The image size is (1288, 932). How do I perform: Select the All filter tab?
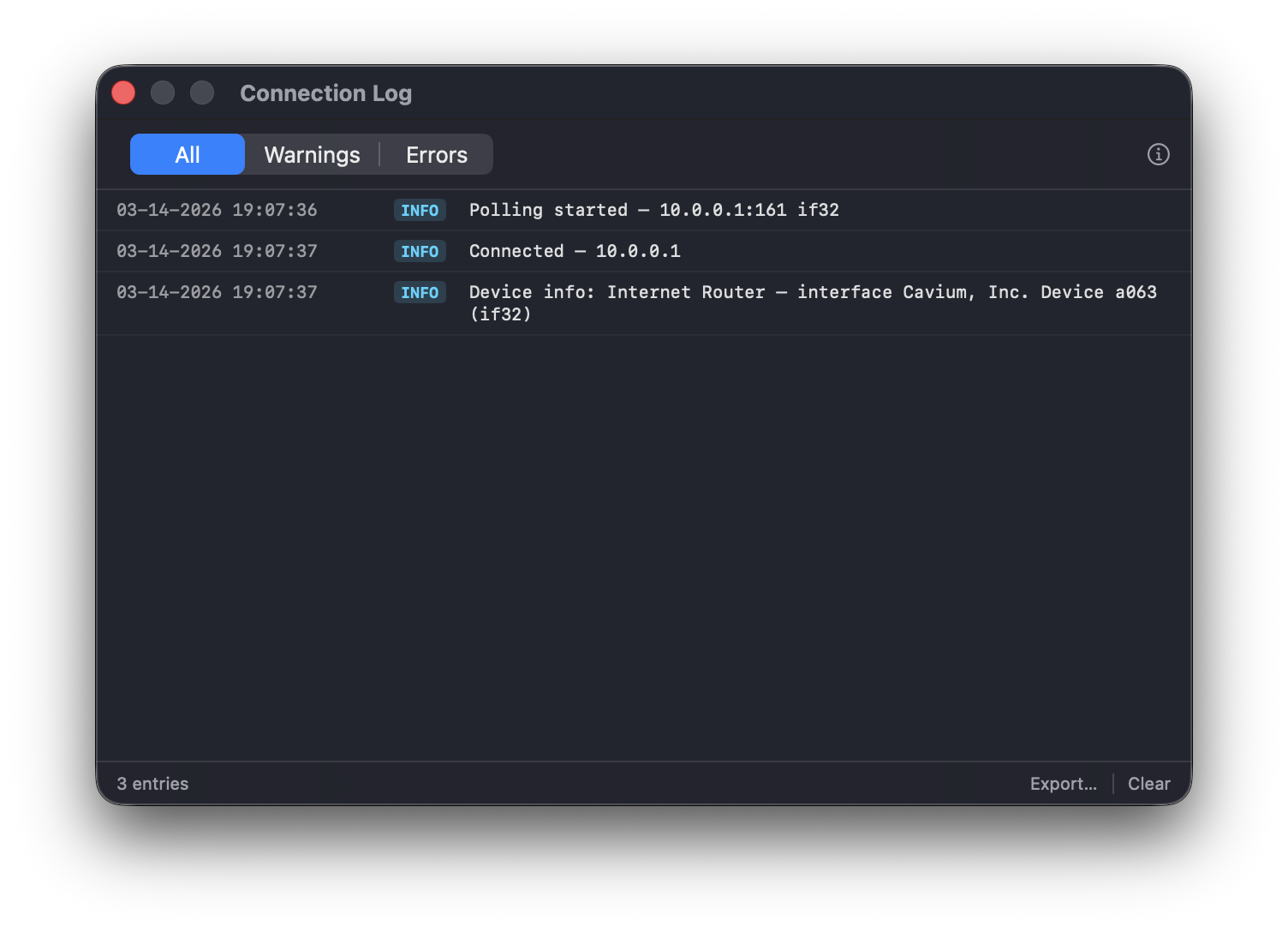[187, 154]
